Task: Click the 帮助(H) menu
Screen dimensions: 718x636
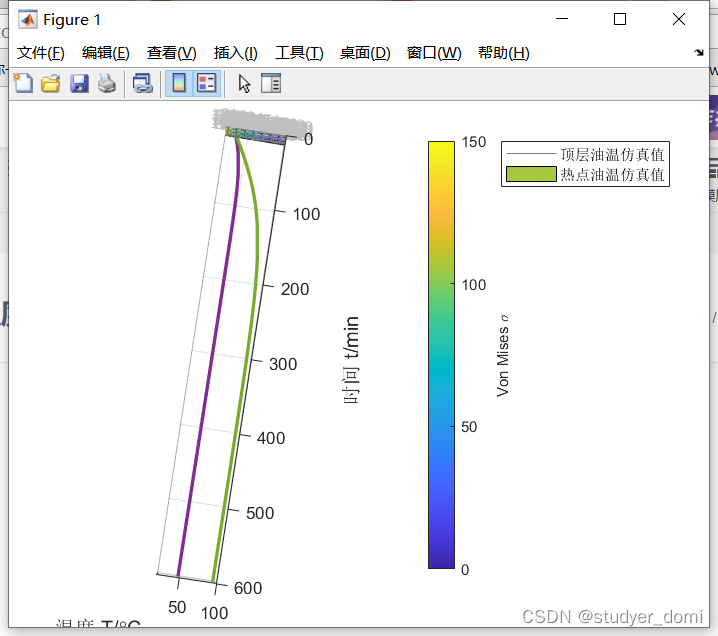Action: tap(503, 53)
